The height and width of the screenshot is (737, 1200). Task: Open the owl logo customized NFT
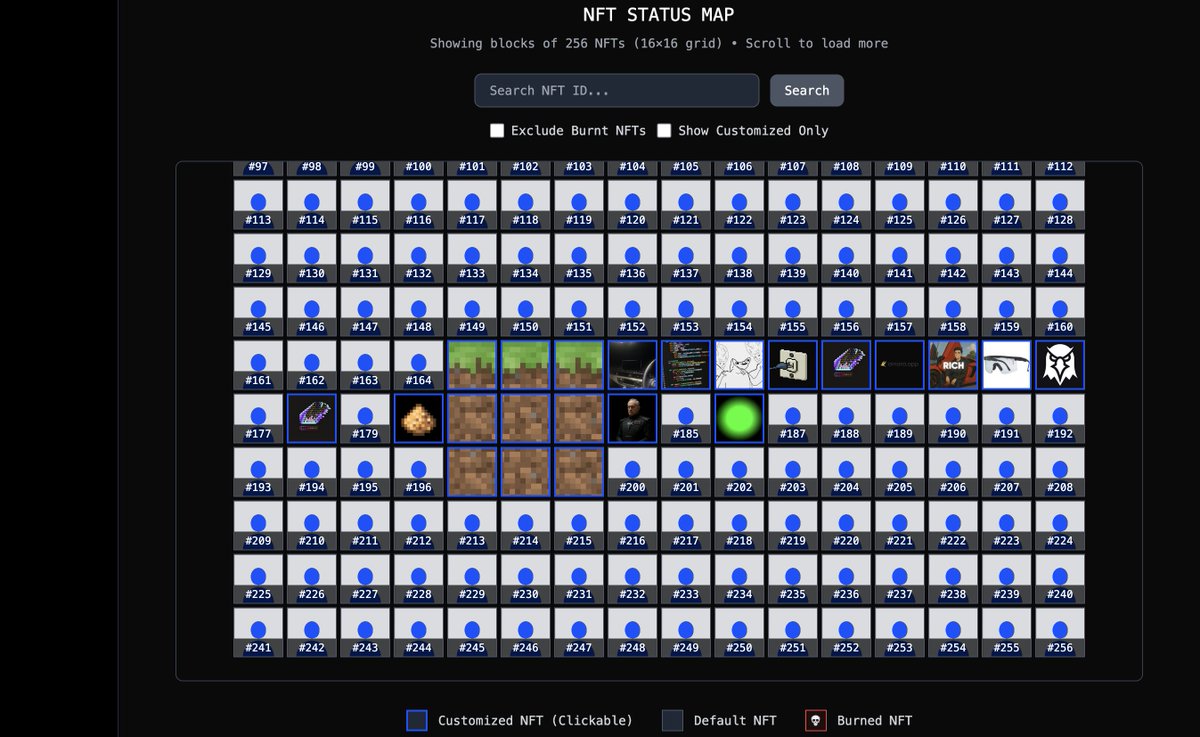point(1060,365)
